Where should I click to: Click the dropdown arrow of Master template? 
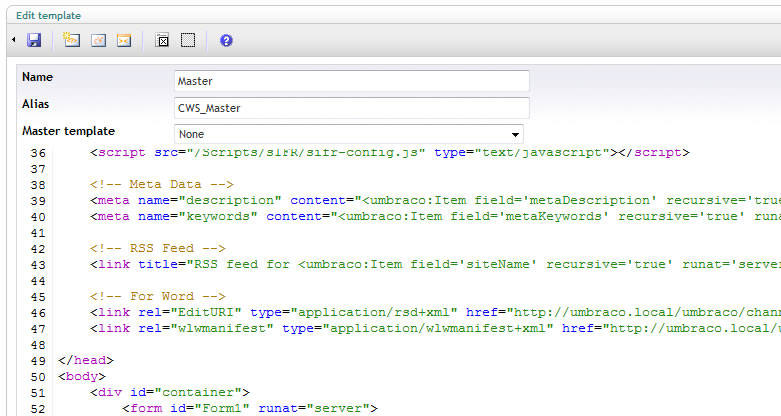coord(515,135)
